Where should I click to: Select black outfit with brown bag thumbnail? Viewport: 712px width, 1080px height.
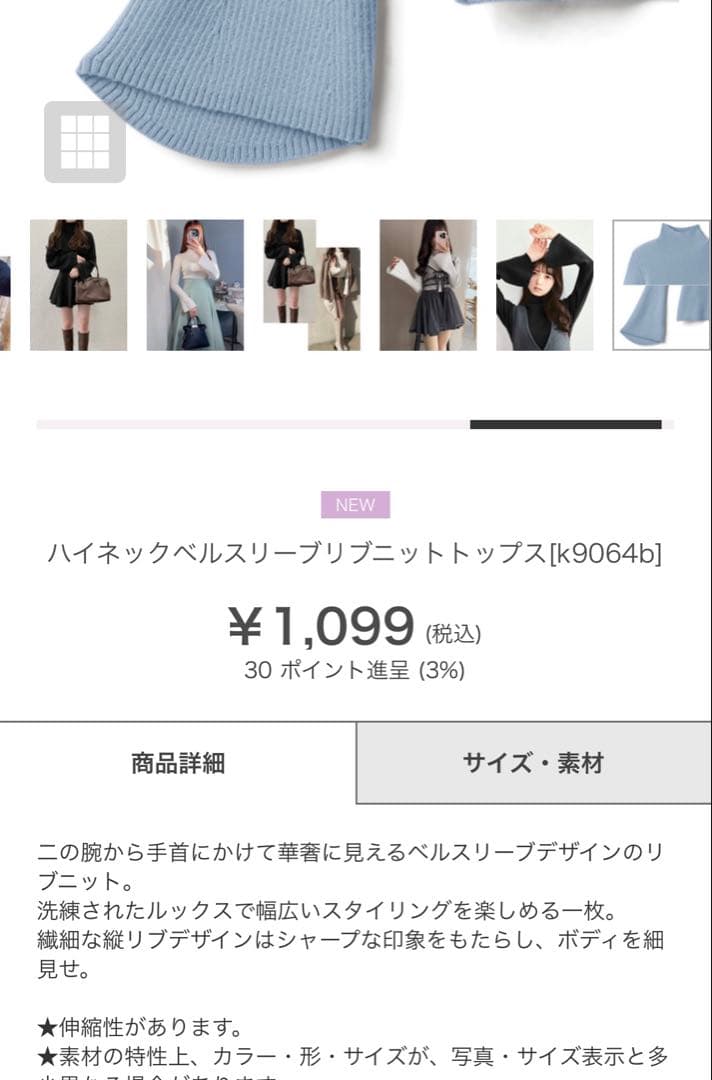(78, 285)
